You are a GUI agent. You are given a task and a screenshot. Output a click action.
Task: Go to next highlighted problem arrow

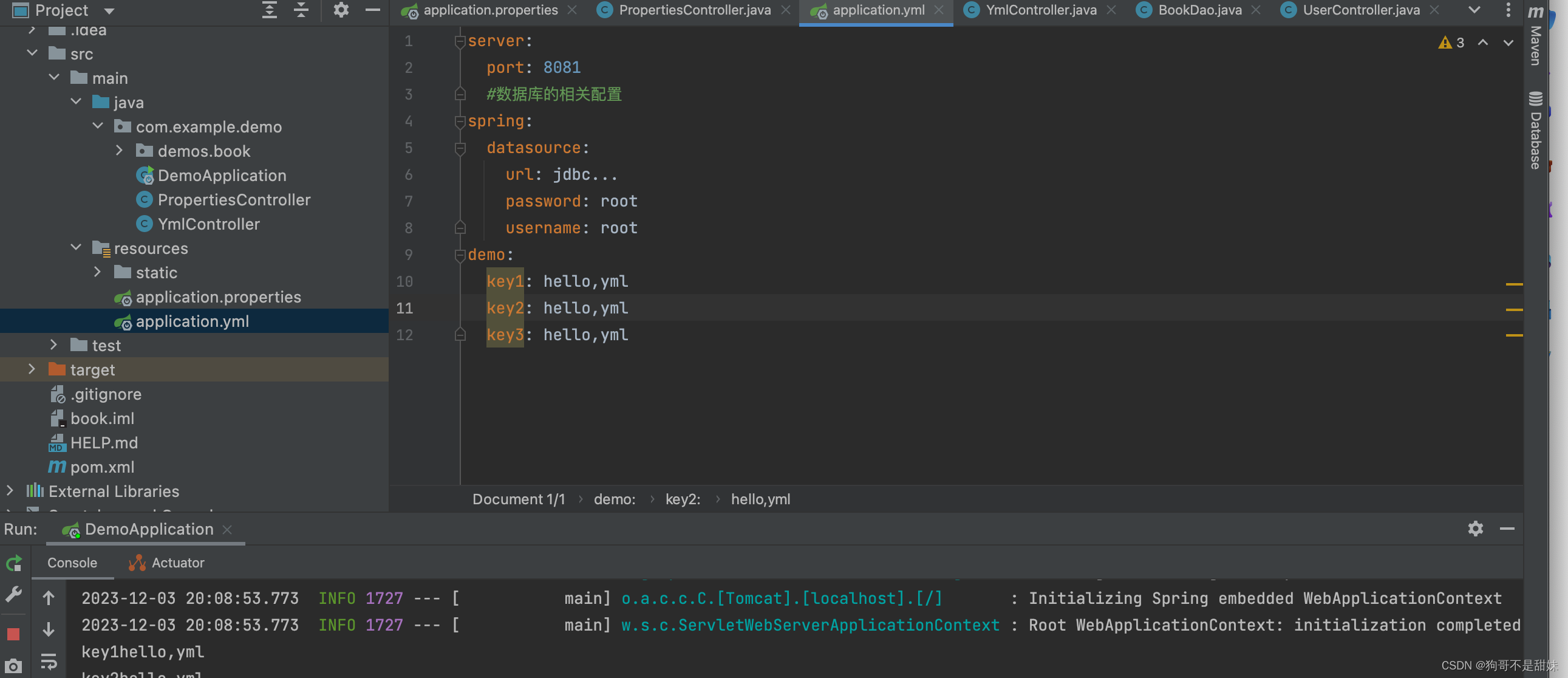pos(1508,43)
